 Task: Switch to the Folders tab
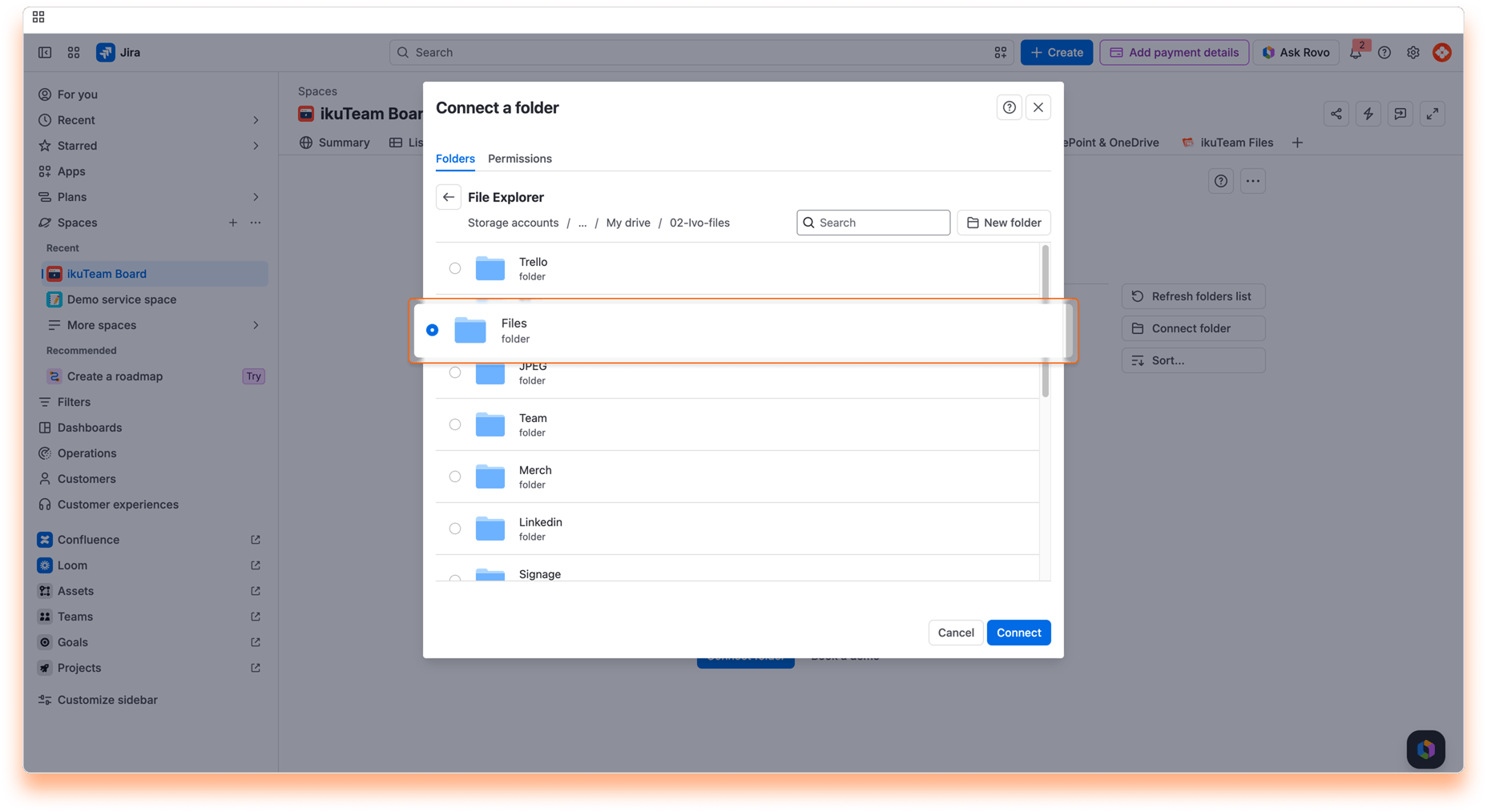(x=455, y=159)
